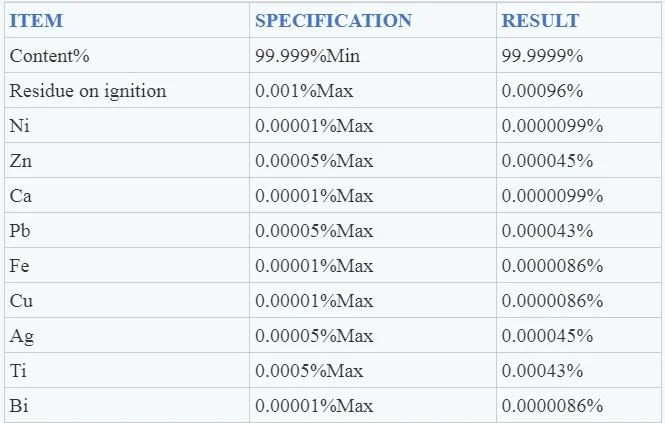Click the Ca row label
The width and height of the screenshot is (665, 423).
[20, 196]
